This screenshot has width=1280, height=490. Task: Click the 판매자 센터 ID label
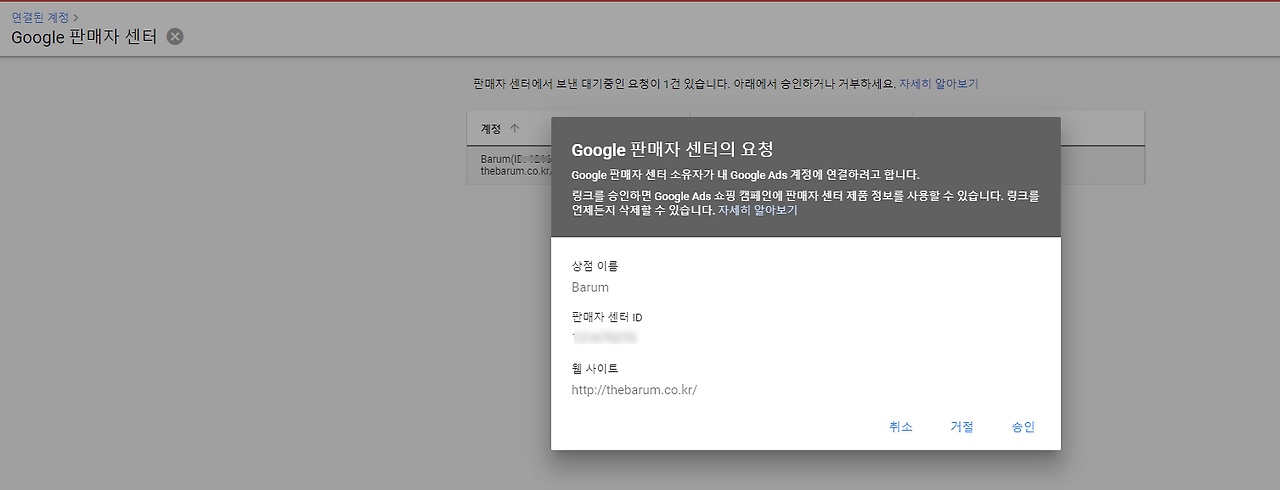pos(607,317)
